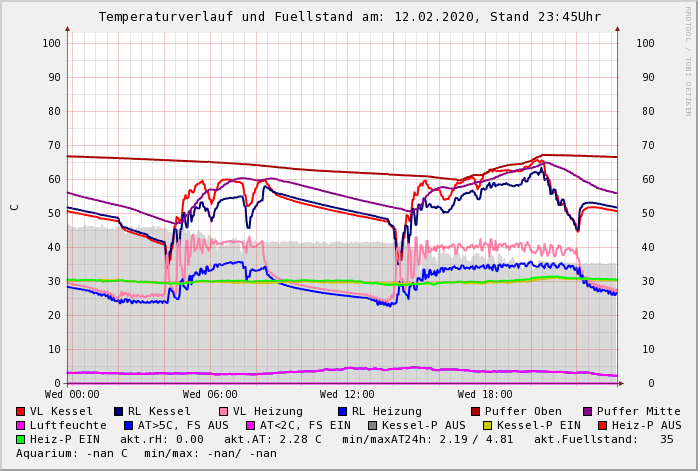
Task: Click the Wed 06:00 time axis label
Action: pos(210,395)
